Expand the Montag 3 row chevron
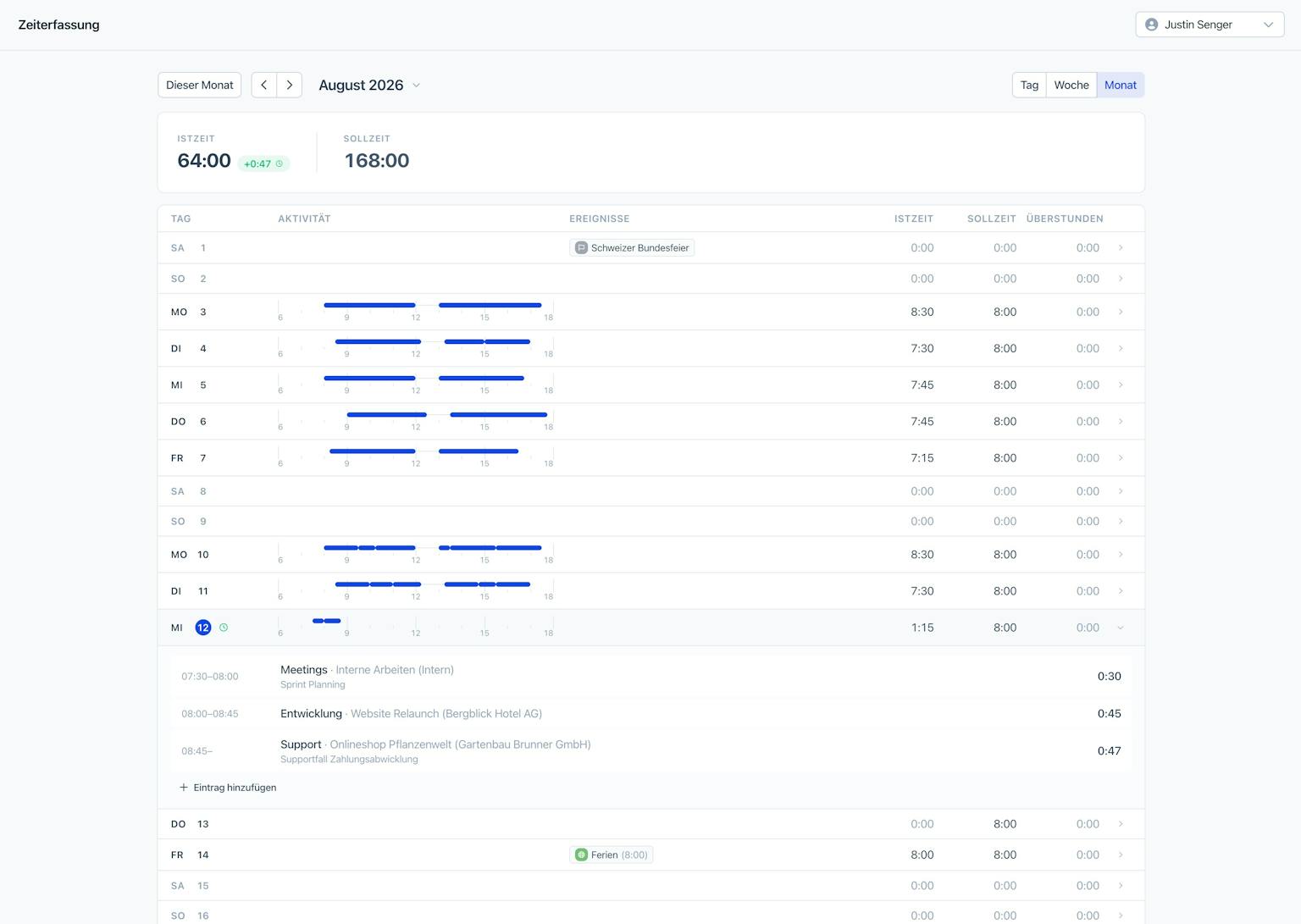Screen dimensions: 1301x924 click(x=1121, y=312)
